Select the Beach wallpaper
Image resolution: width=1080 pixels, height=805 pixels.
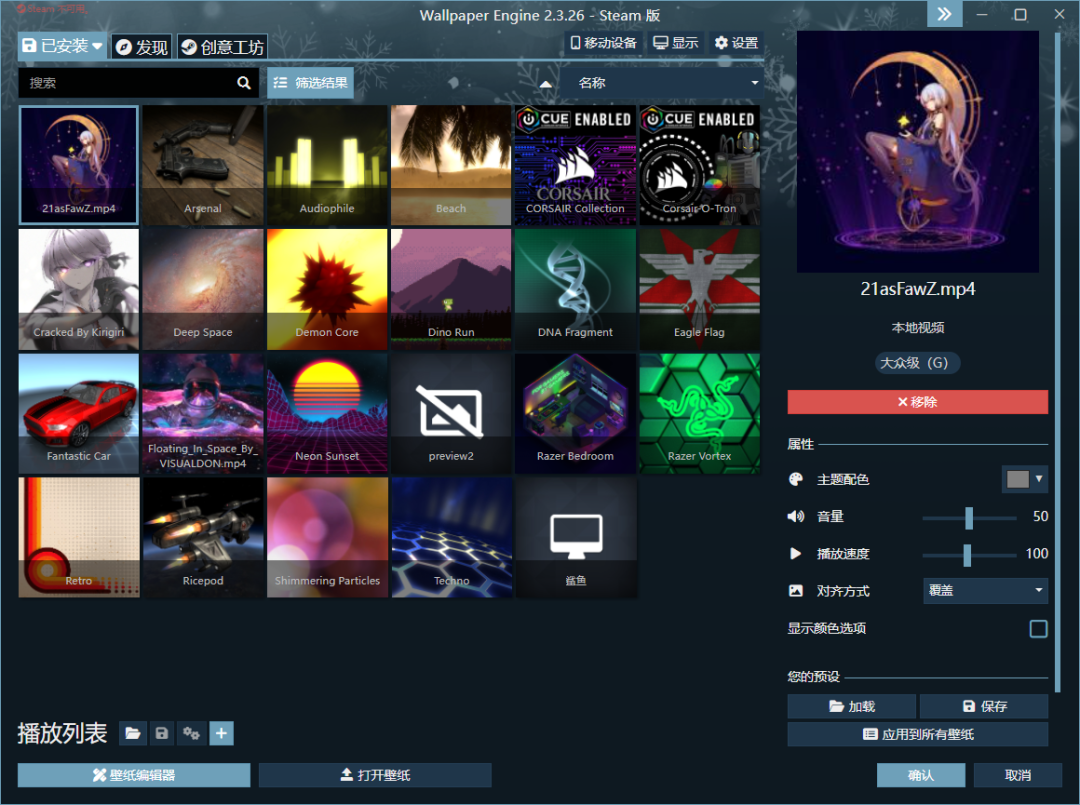[451, 165]
